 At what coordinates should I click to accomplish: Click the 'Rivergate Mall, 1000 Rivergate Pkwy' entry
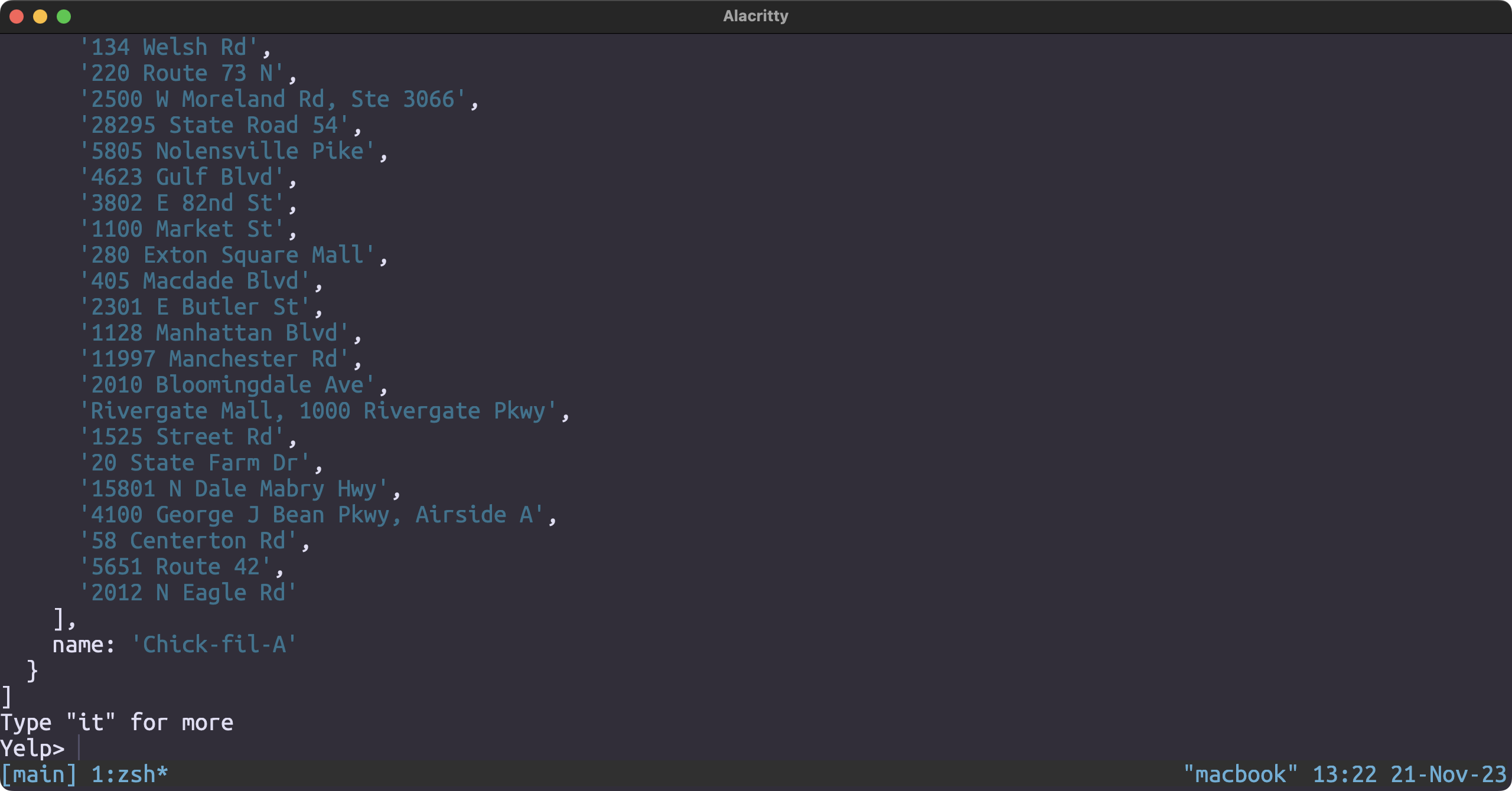pos(318,411)
